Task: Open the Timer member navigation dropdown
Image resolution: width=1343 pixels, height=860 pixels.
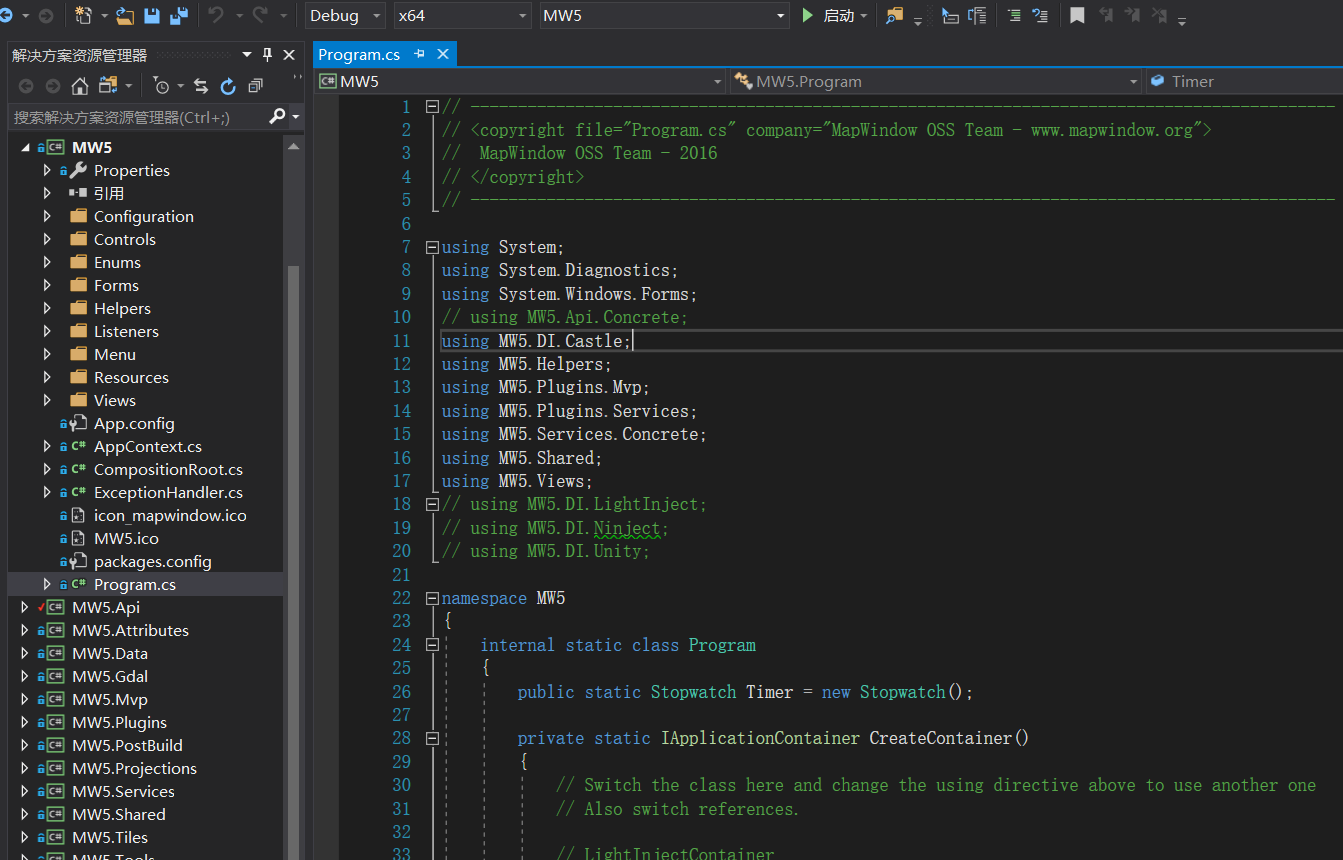Action: (x=1244, y=82)
